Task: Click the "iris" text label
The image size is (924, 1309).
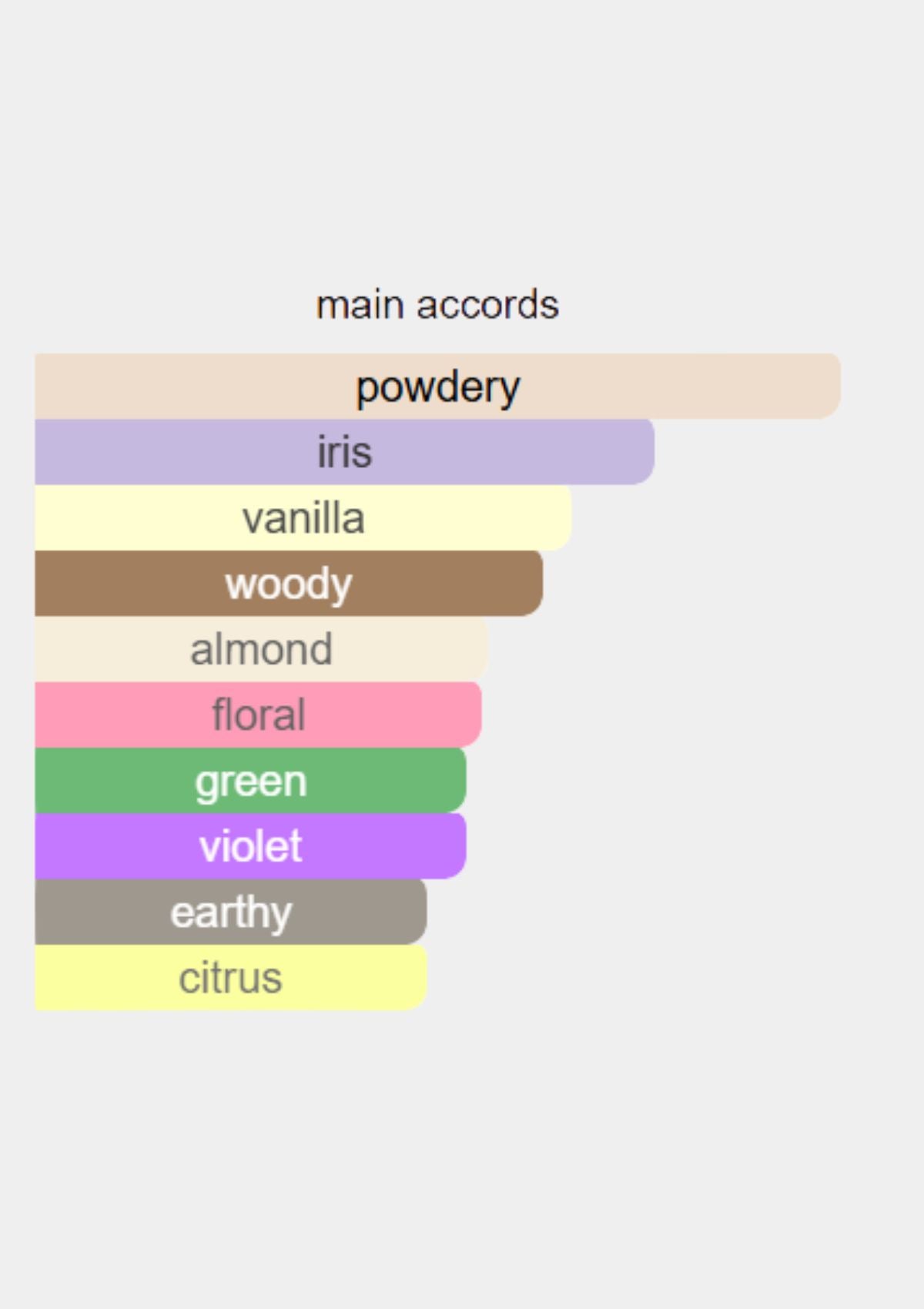Action: pyautogui.click(x=344, y=452)
